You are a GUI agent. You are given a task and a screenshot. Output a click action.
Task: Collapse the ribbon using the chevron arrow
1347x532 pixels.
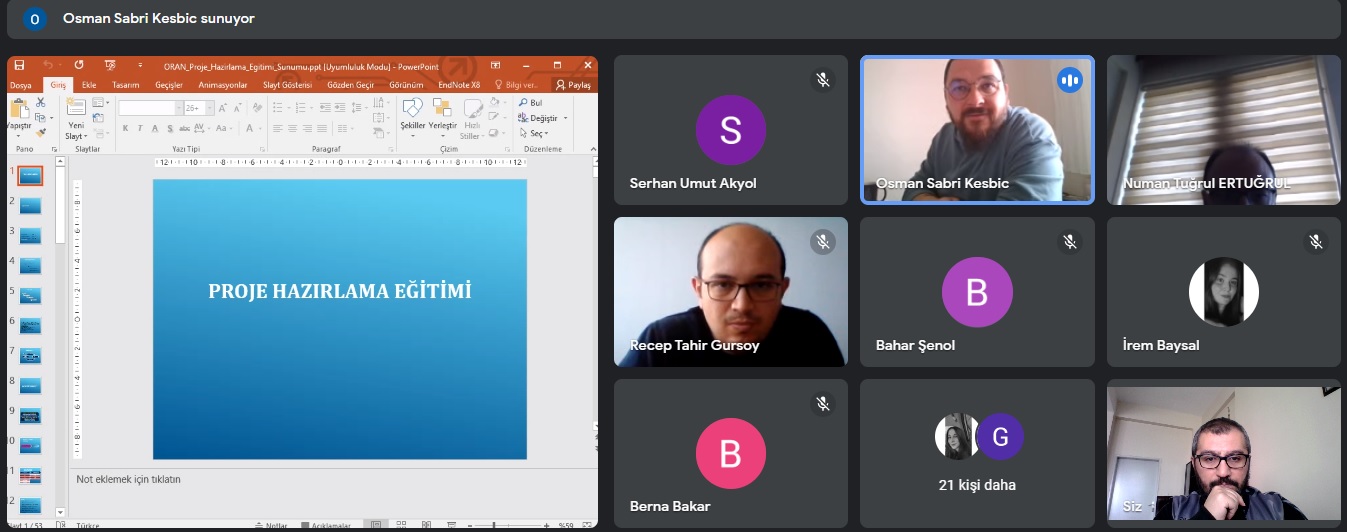point(593,149)
